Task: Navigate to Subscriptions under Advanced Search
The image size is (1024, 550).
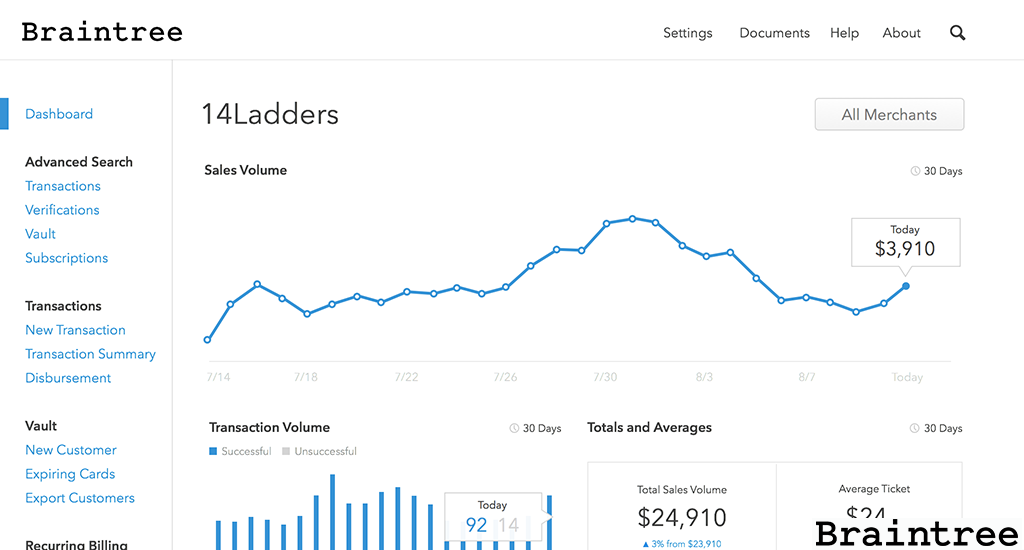Action: click(x=66, y=258)
